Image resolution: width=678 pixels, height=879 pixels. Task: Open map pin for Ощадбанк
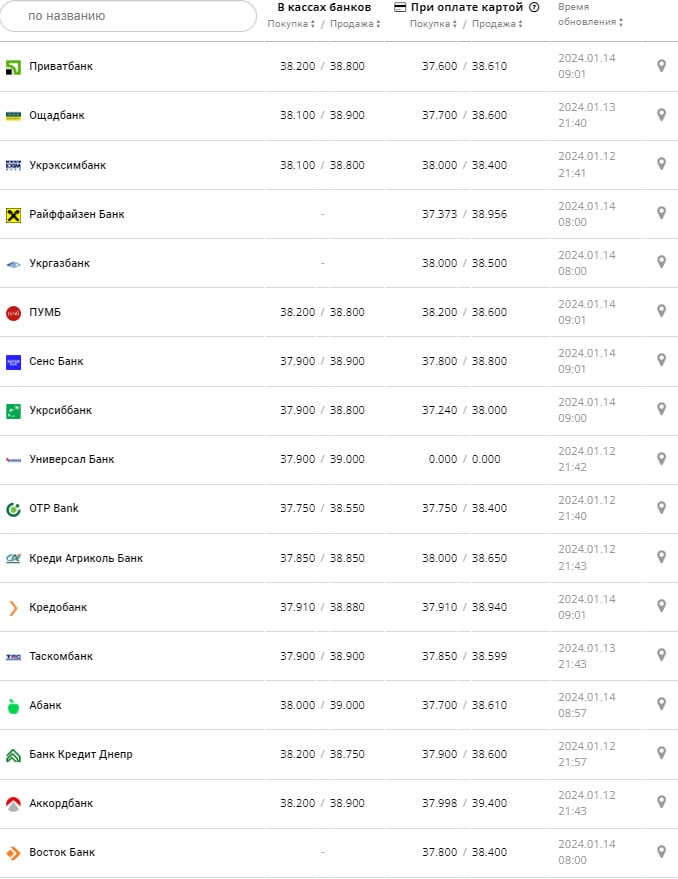pyautogui.click(x=661, y=115)
